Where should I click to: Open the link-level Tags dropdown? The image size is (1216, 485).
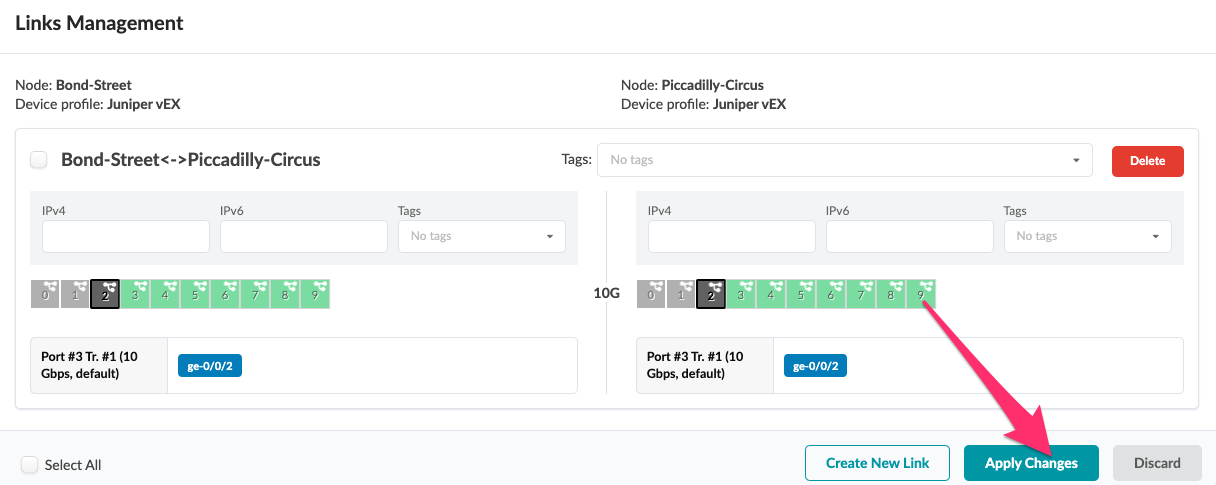pos(843,160)
